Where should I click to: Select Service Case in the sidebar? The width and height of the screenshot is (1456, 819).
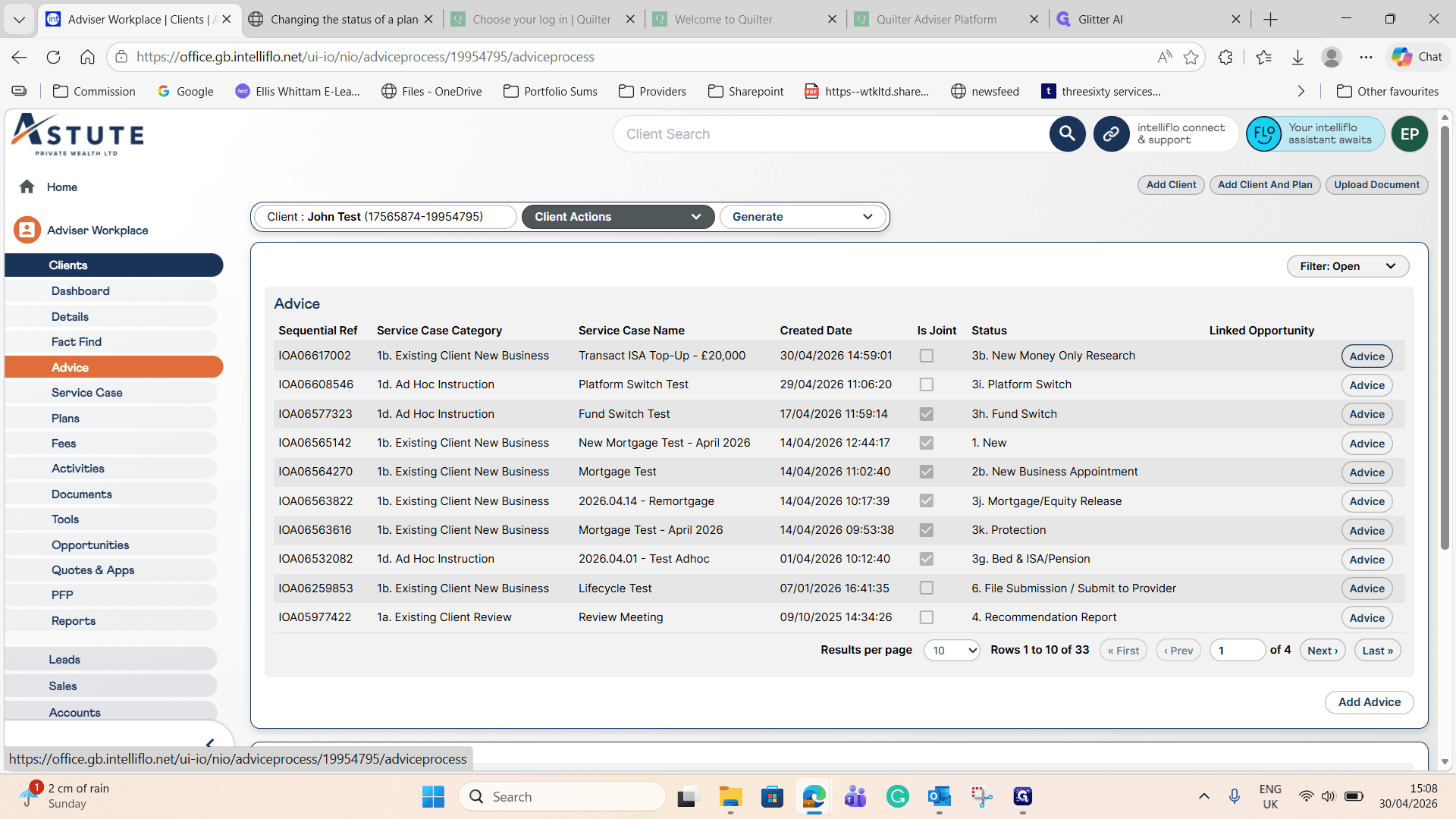point(111,393)
